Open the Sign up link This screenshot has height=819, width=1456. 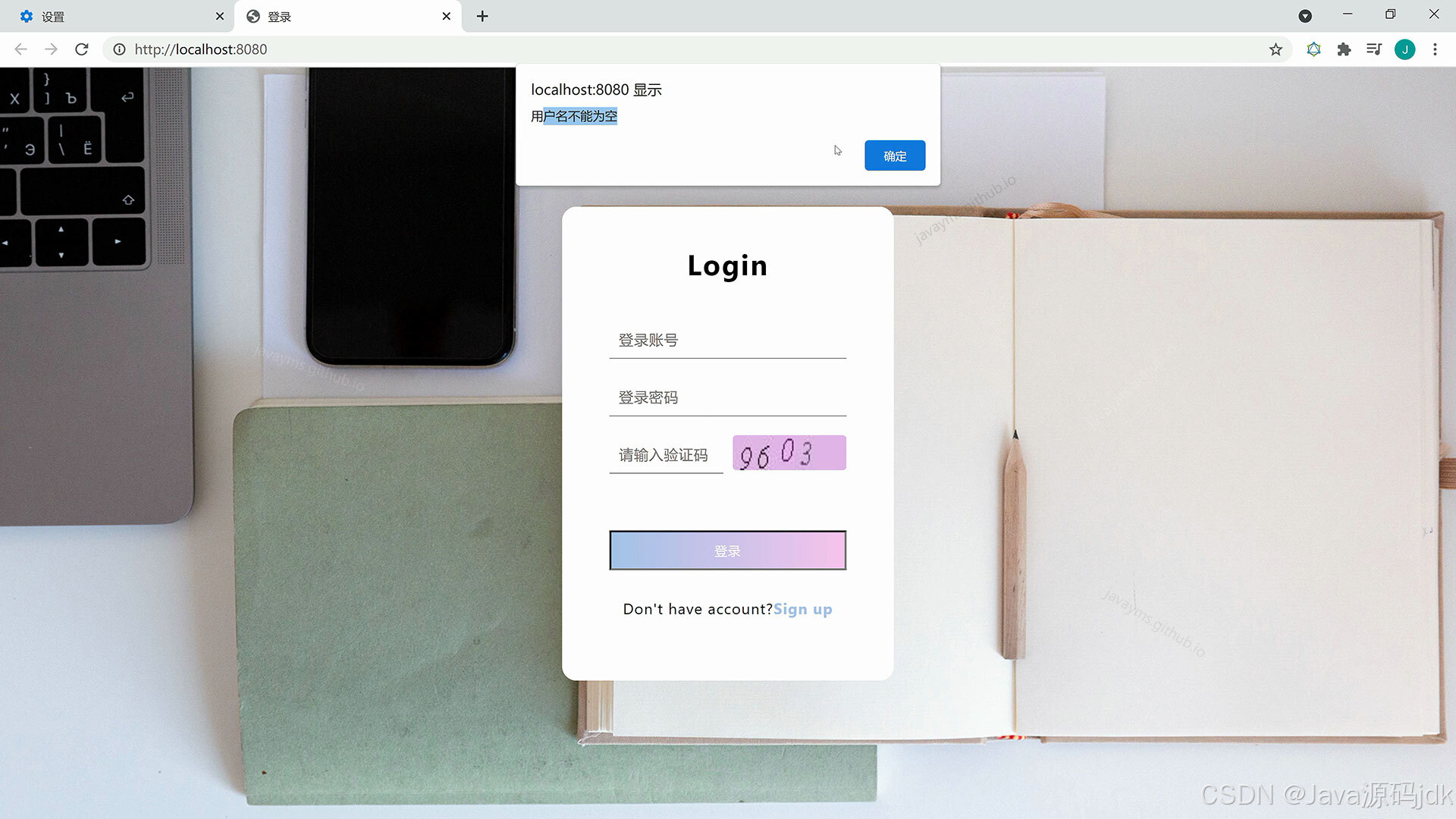[x=802, y=609]
